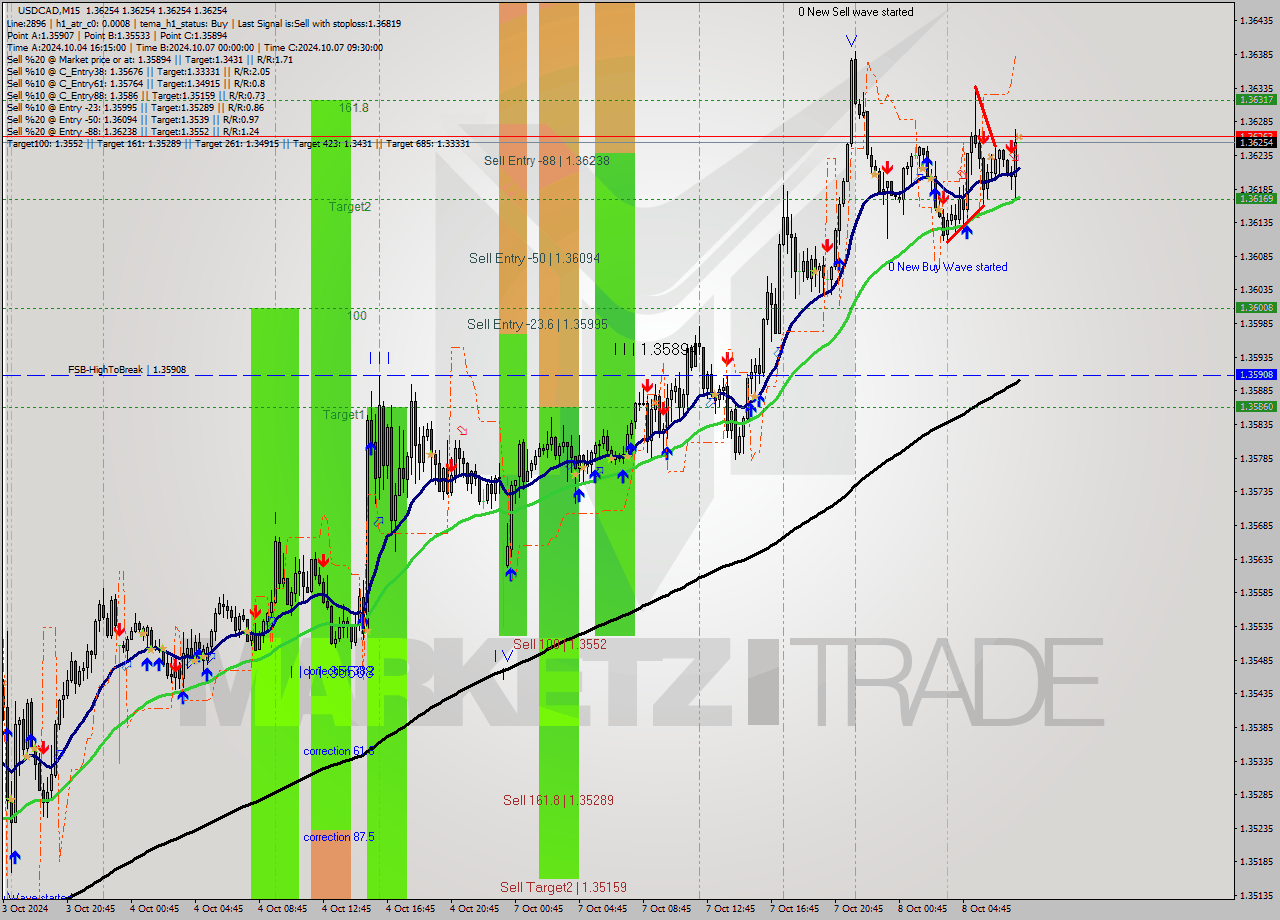Click the 1.36435 price scale value
1280x920 pixels.
click(x=1256, y=21)
